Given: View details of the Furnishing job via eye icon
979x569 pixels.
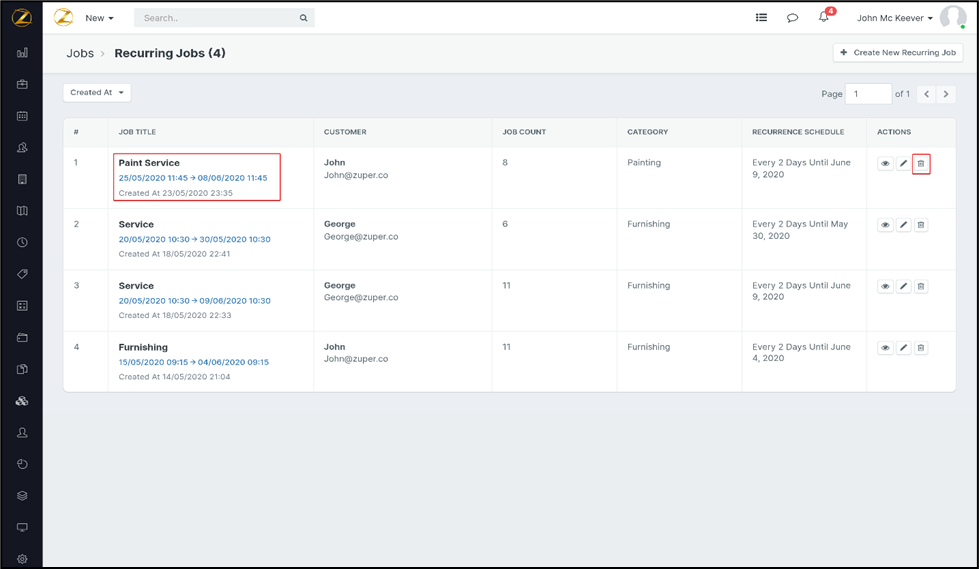Looking at the screenshot, I should point(885,348).
